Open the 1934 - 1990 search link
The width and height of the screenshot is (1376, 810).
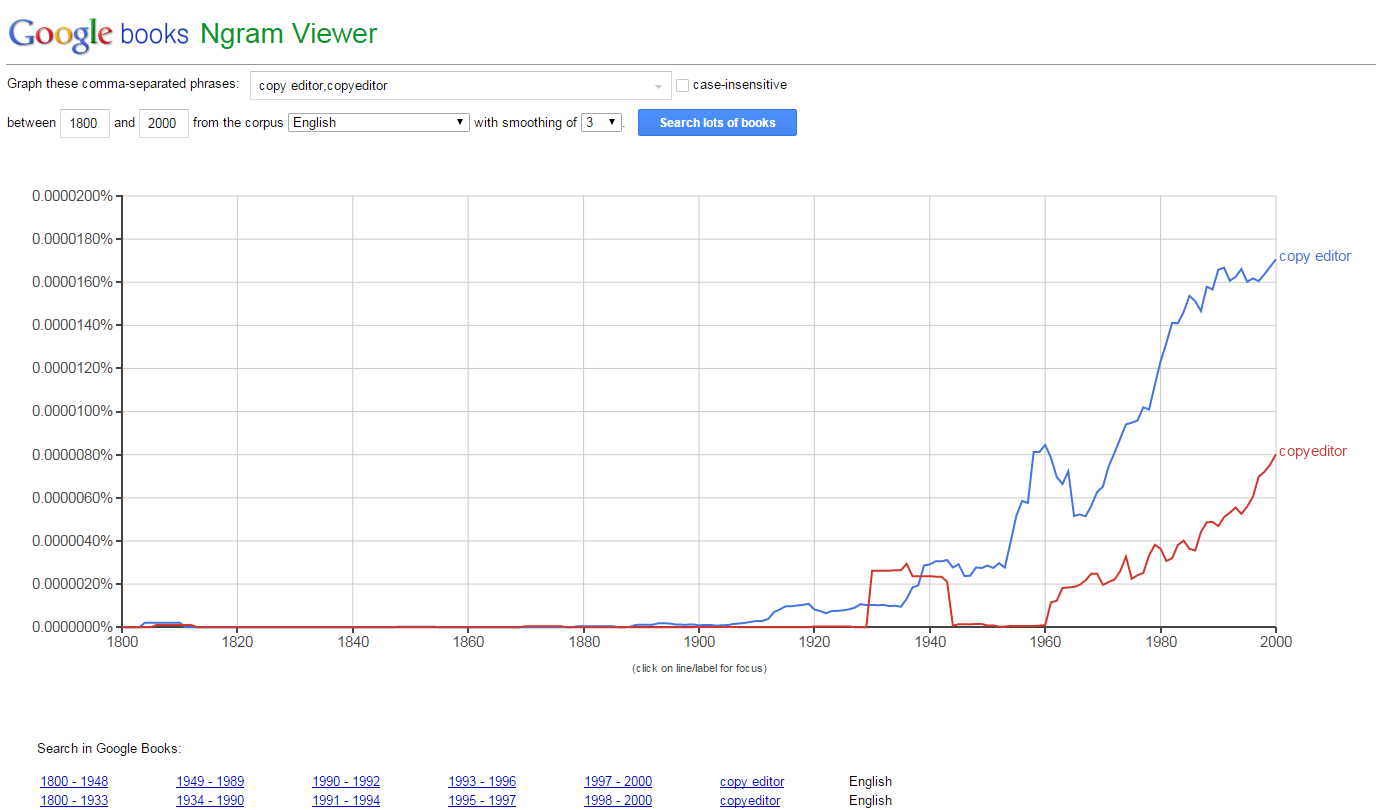[x=210, y=800]
